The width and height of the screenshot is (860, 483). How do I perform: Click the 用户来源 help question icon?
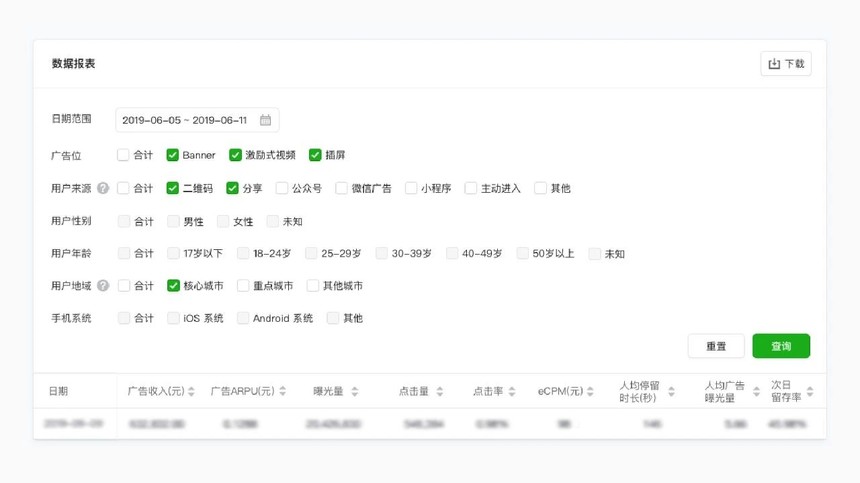(103, 188)
